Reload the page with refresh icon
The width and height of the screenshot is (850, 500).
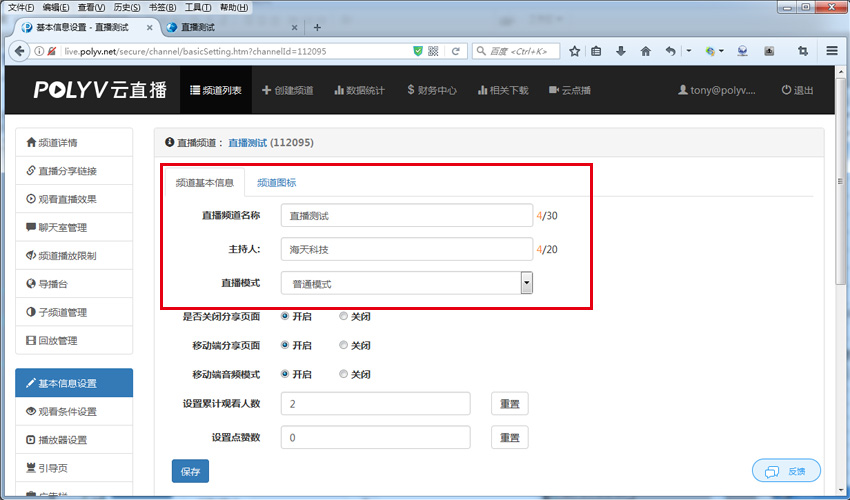coord(456,50)
